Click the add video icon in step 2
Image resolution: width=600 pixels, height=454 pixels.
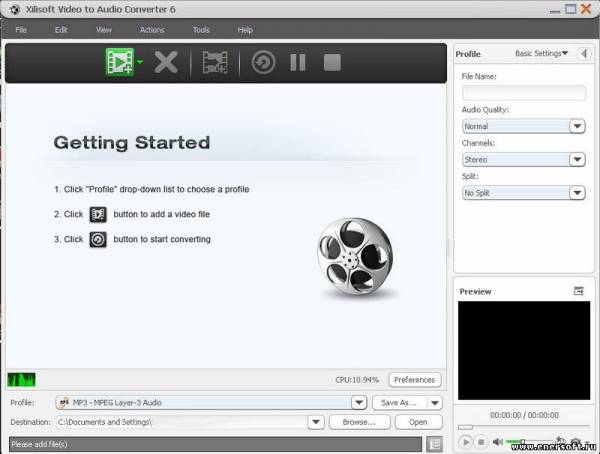[x=98, y=214]
